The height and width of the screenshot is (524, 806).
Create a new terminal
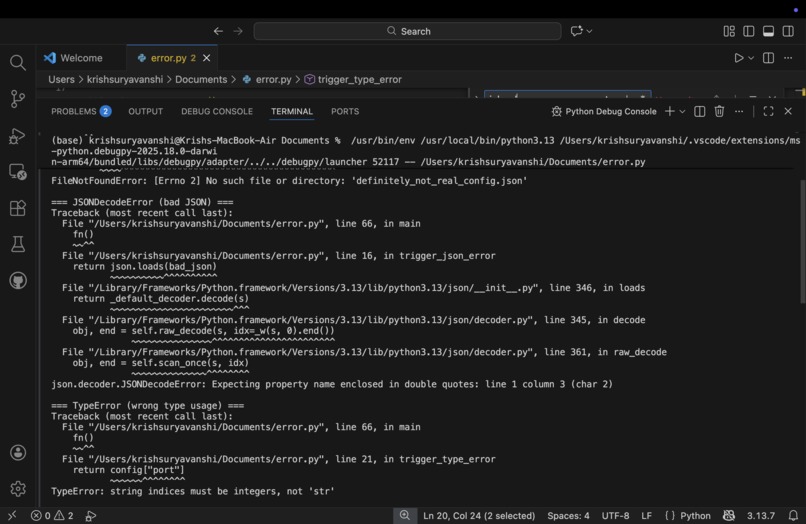[669, 112]
